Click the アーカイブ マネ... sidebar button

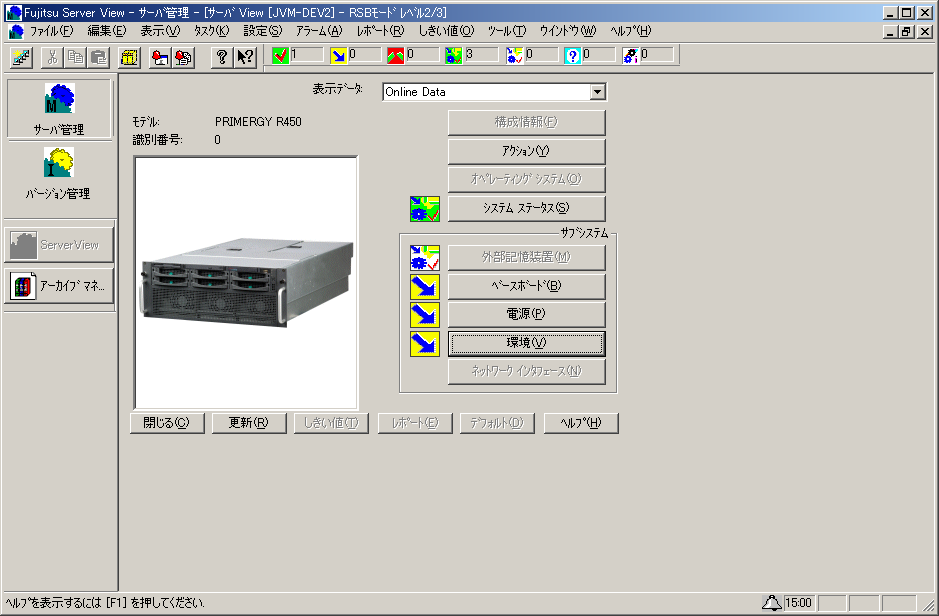click(59, 286)
